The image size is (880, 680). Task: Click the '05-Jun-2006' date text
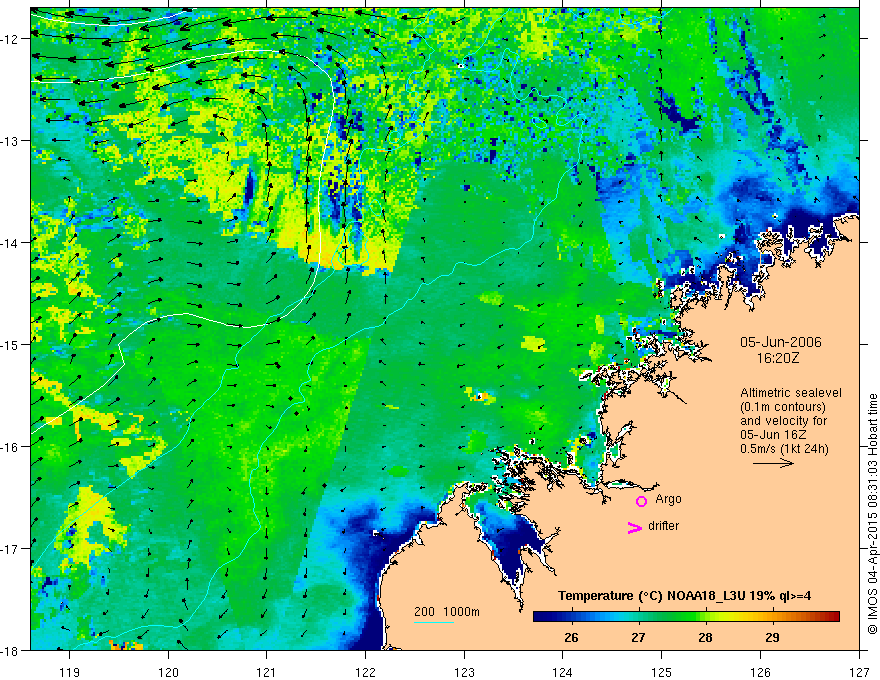point(781,342)
